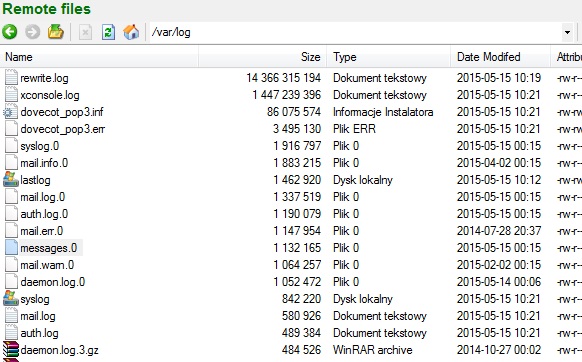The image size is (582, 362).
Task: Select the auth.log.0 file icon
Action: point(11,214)
